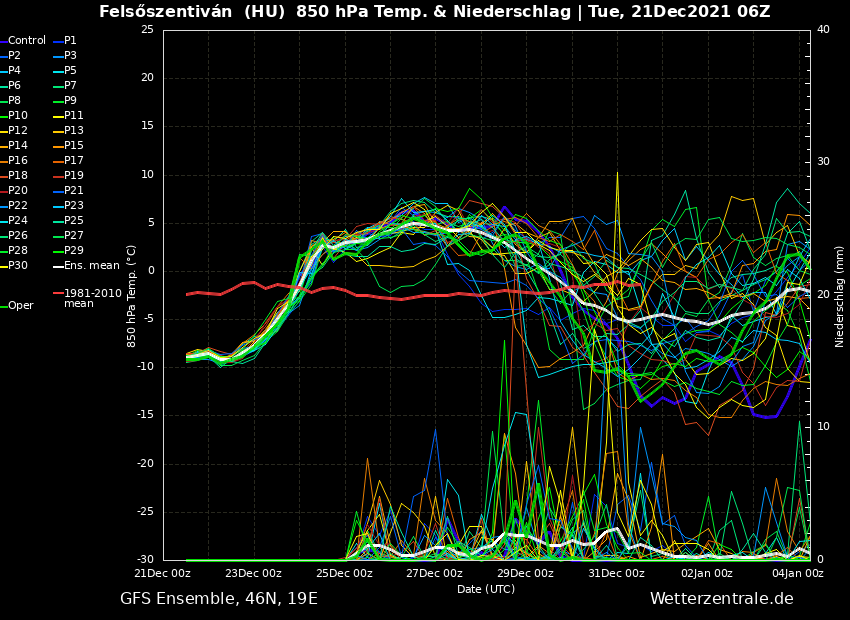Select the Ens. mean legend entry
Image resolution: width=850 pixels, height=620 pixels.
[x=91, y=266]
